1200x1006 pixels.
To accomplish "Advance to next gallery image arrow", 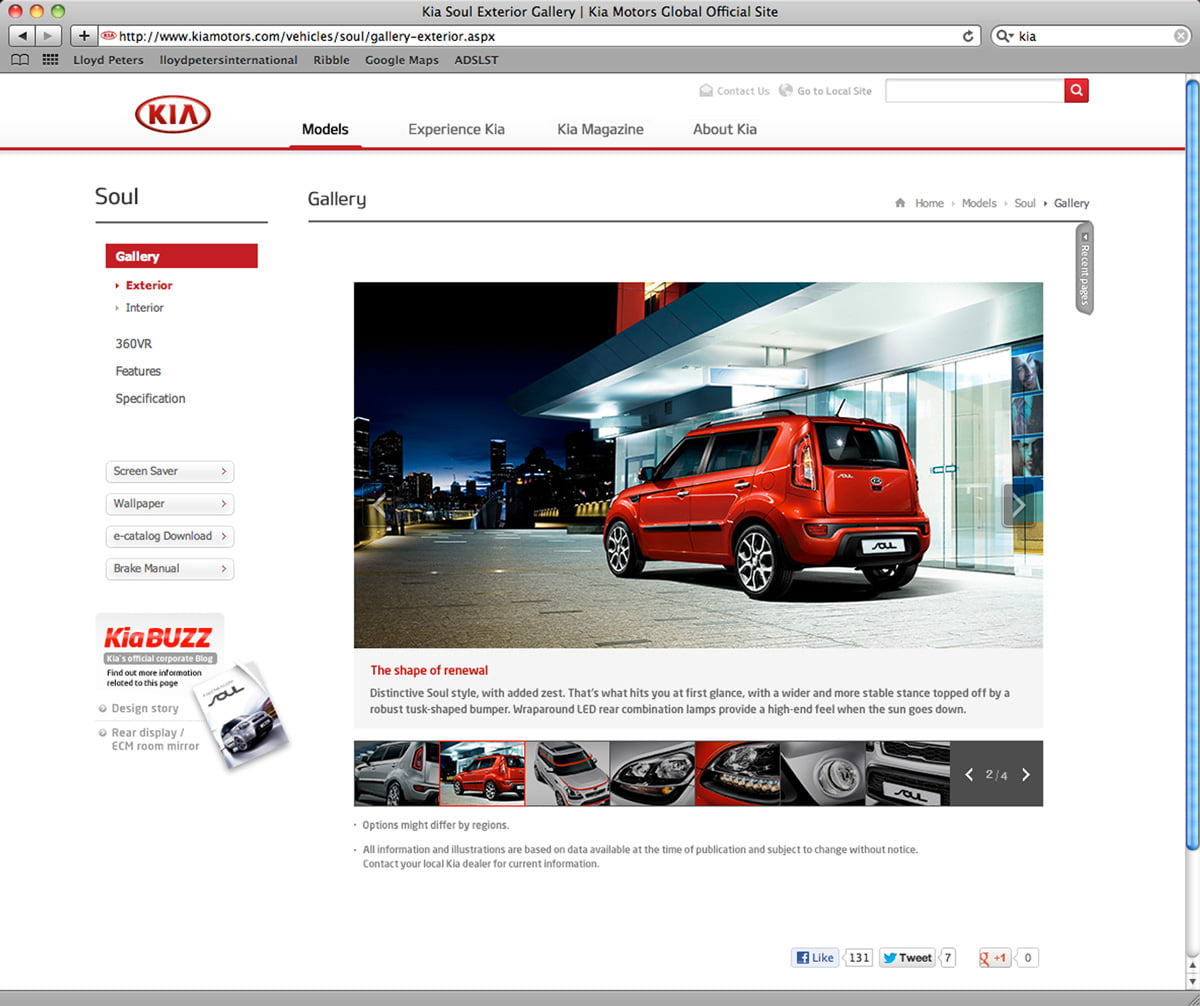I will pos(1018,506).
